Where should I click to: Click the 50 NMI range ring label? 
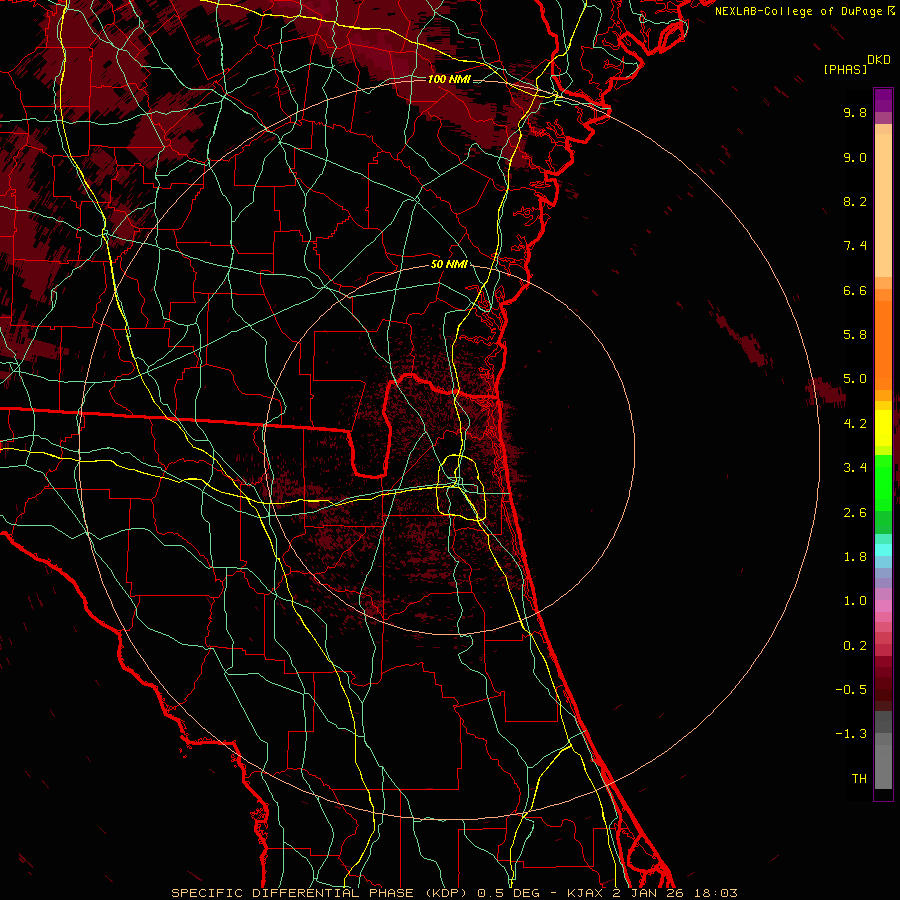pos(449,265)
